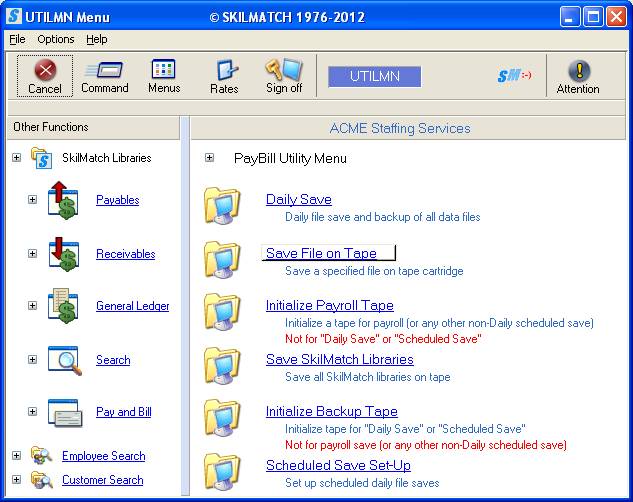Click the Search magnifier icon
Viewport: 633px width, 502px height.
click(65, 360)
